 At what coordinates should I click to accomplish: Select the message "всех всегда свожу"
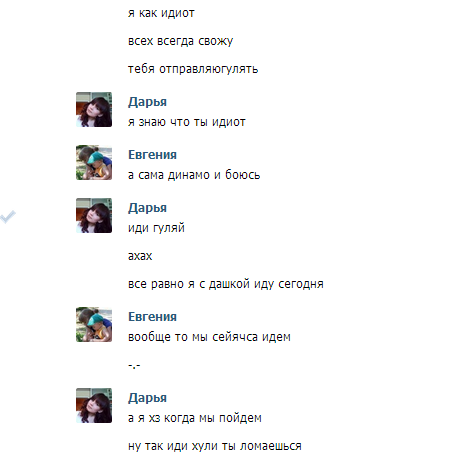[x=181, y=41]
